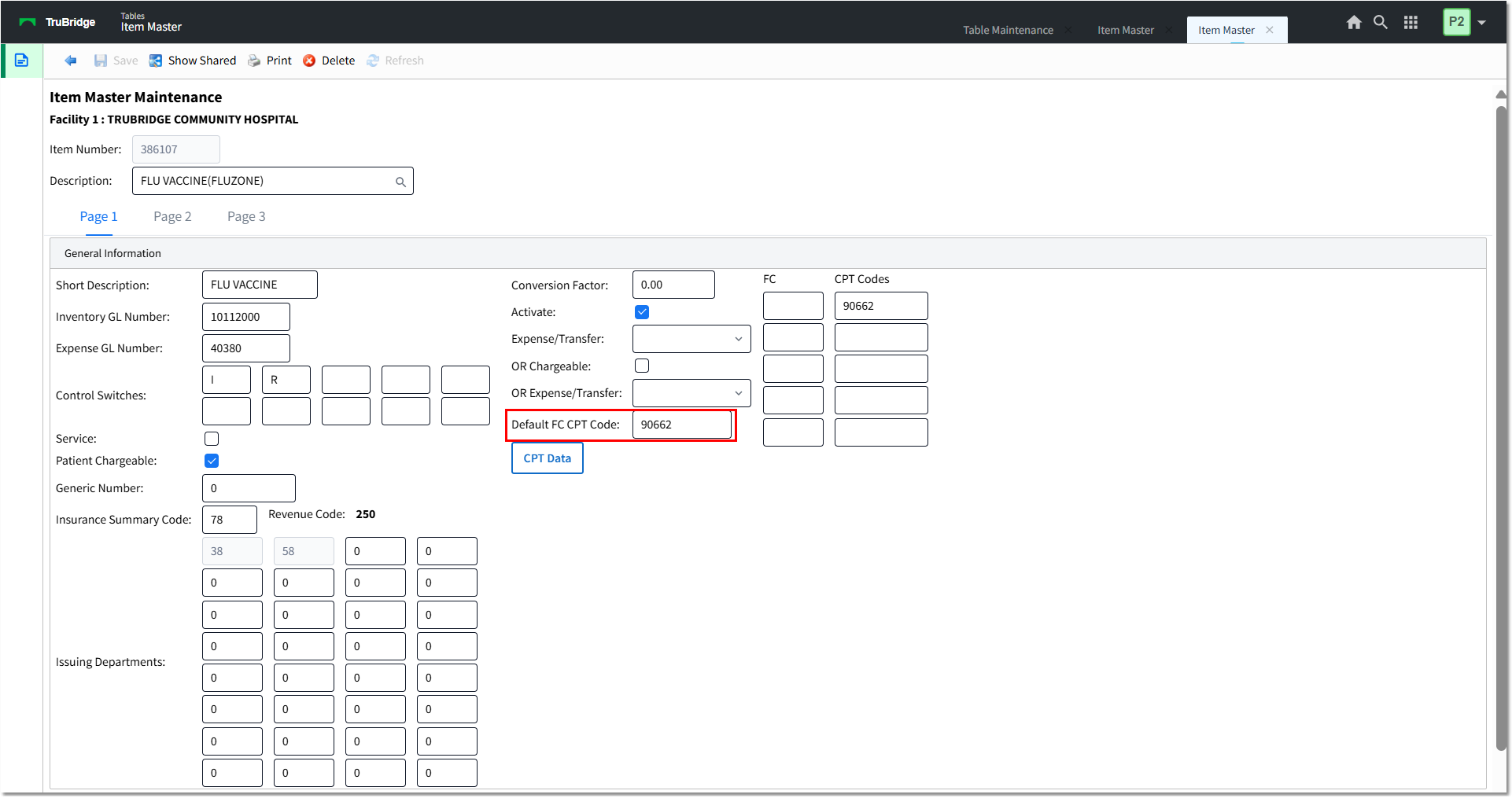Viewport: 1512px width, 798px height.
Task: Click the Print label
Action: [278, 61]
